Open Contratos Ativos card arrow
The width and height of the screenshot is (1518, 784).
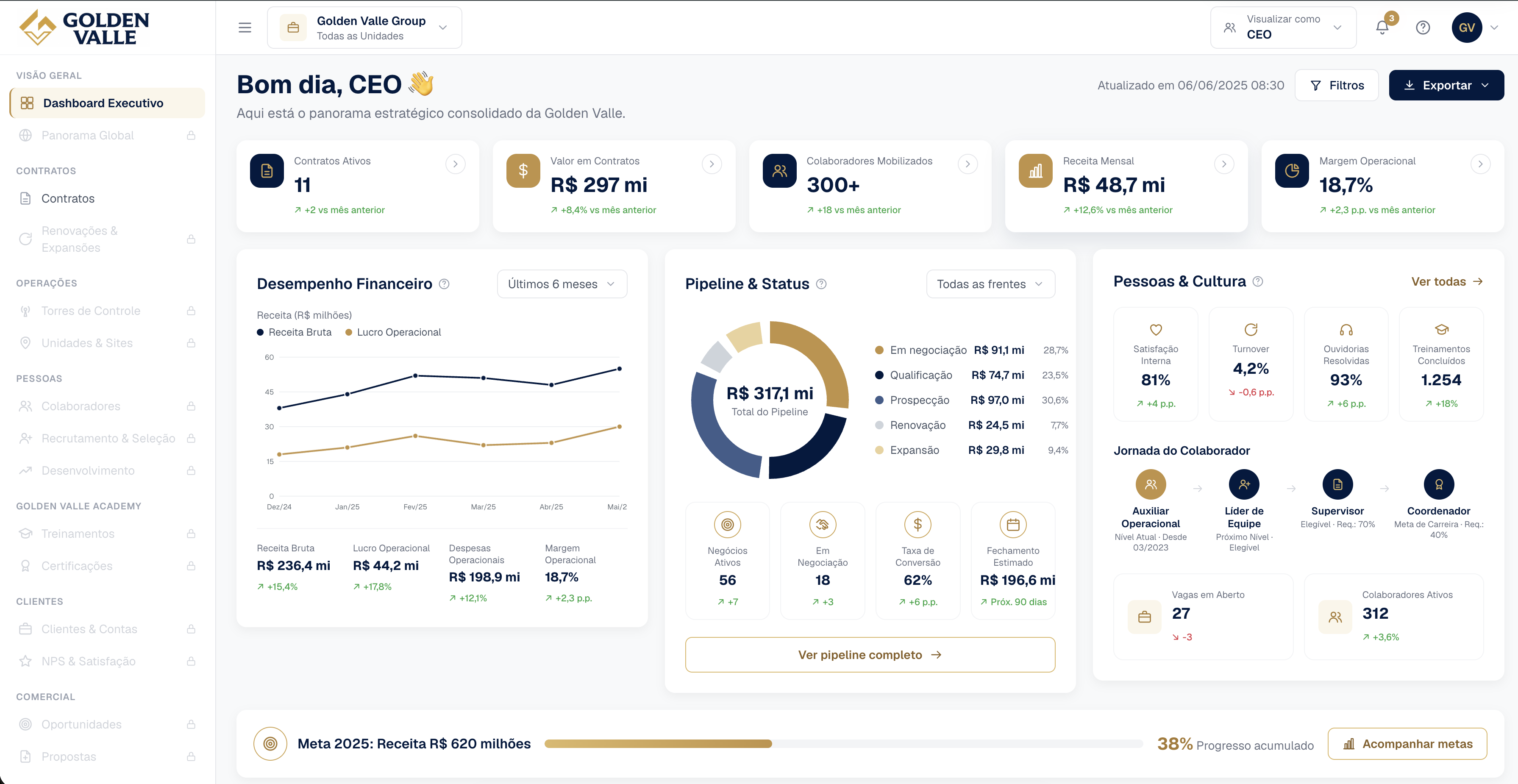tap(455, 164)
